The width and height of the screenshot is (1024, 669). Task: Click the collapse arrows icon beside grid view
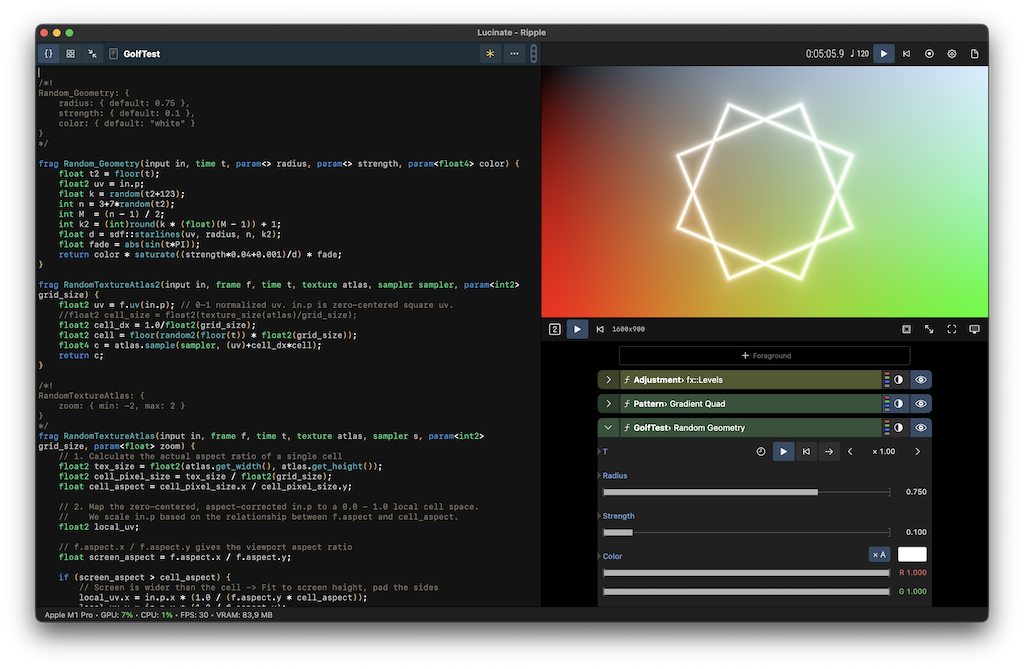(92, 54)
